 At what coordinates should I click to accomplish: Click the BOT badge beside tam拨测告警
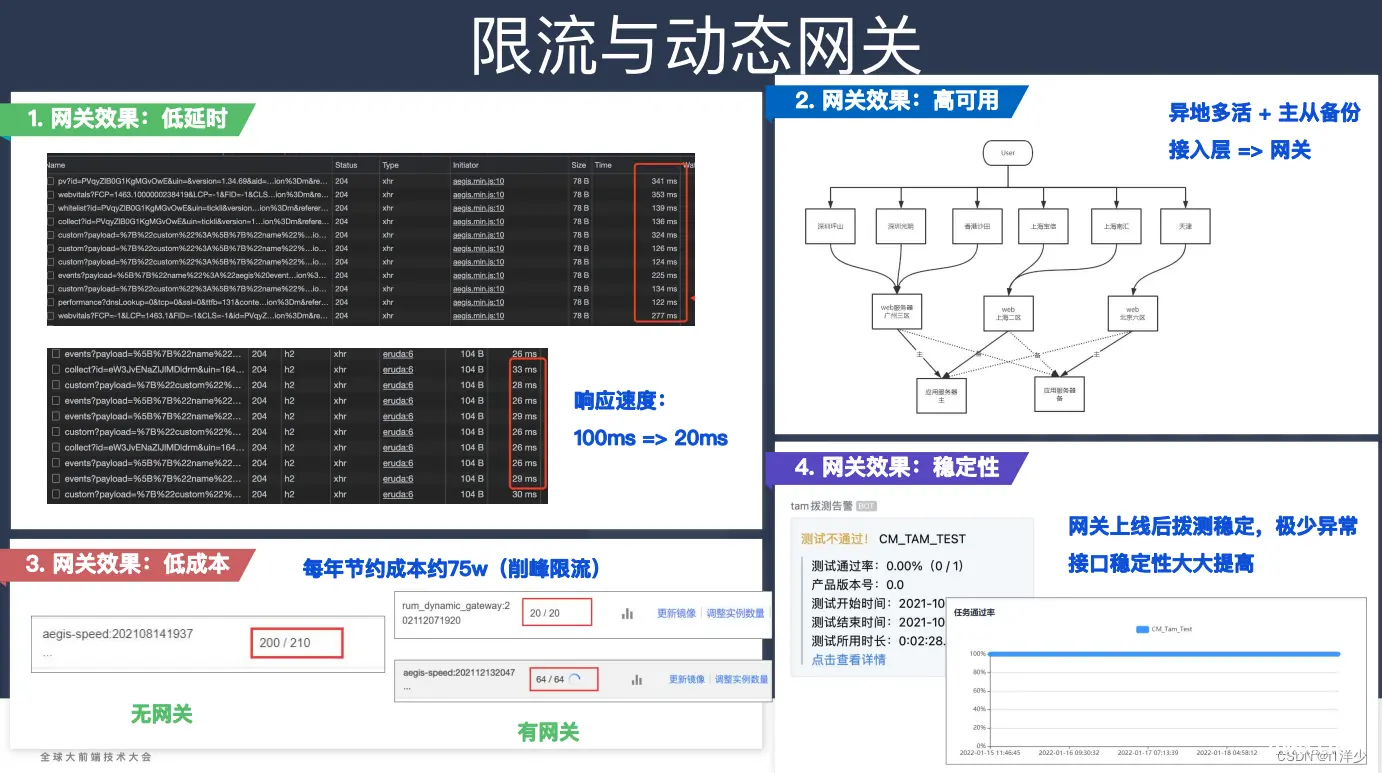tap(866, 506)
